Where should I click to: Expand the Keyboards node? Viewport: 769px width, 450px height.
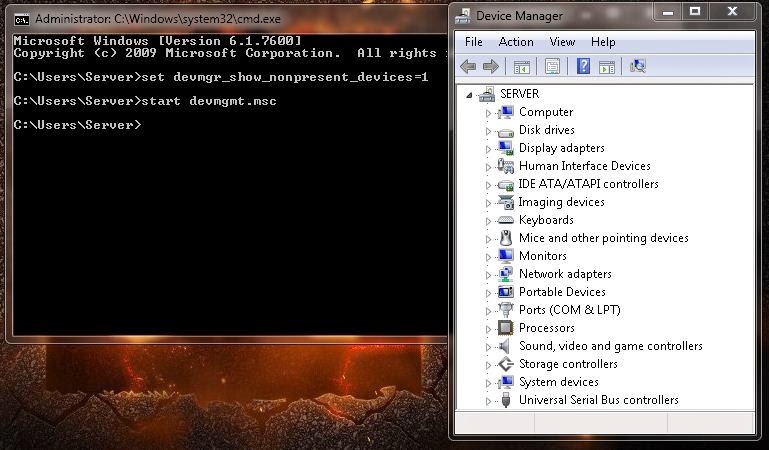(488, 221)
